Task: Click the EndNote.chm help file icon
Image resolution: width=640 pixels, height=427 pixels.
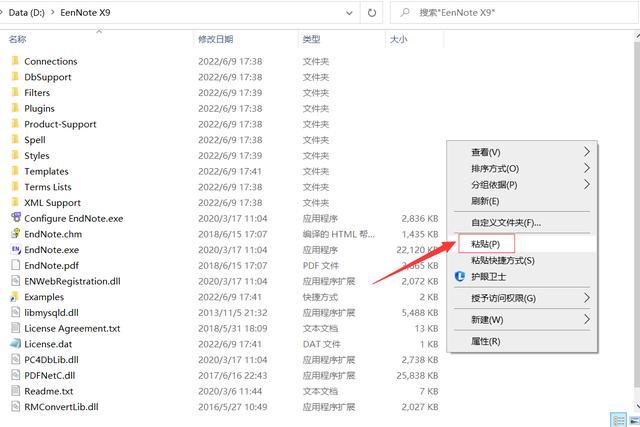Action: pyautogui.click(x=16, y=234)
